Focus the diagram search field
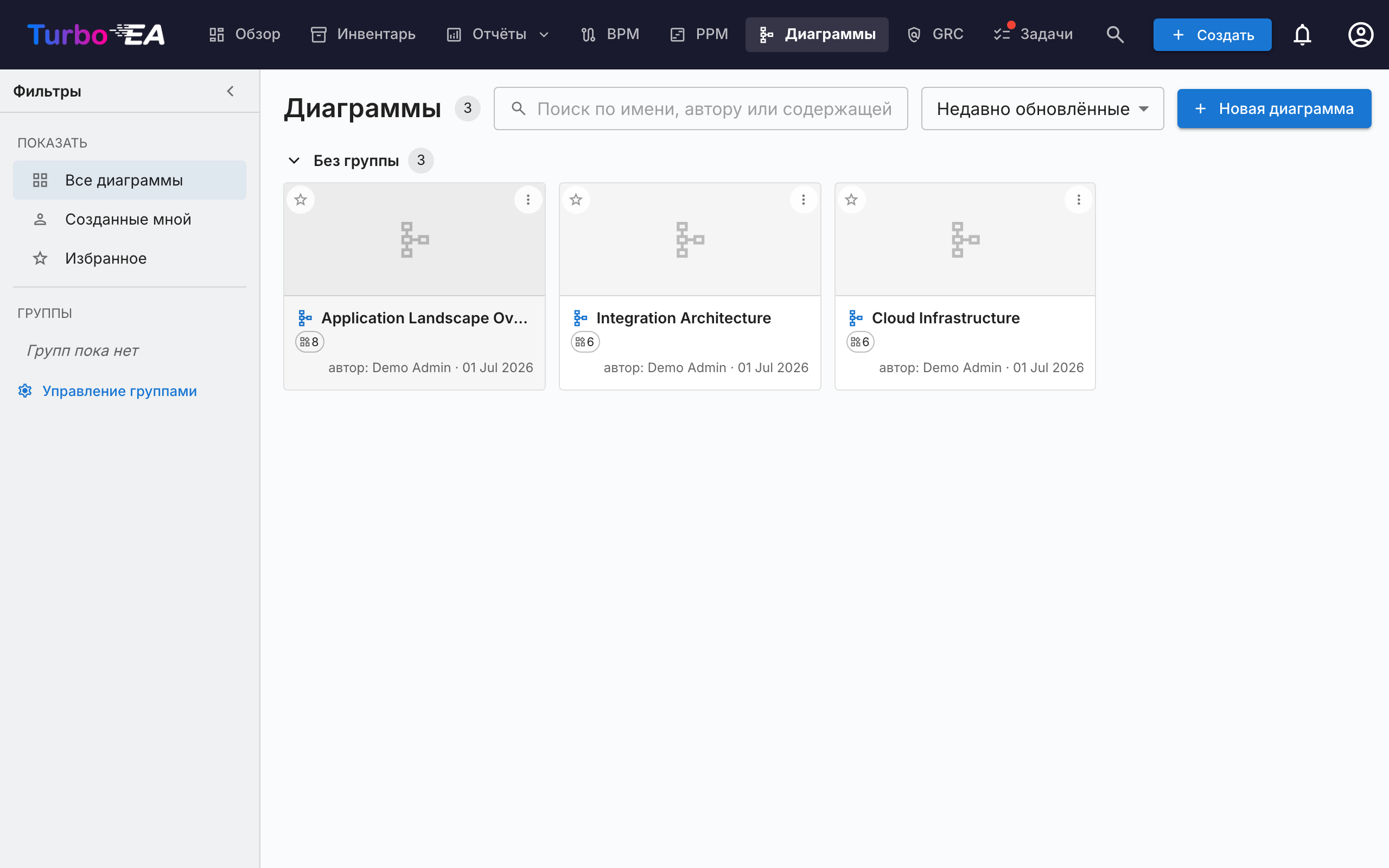 [701, 108]
